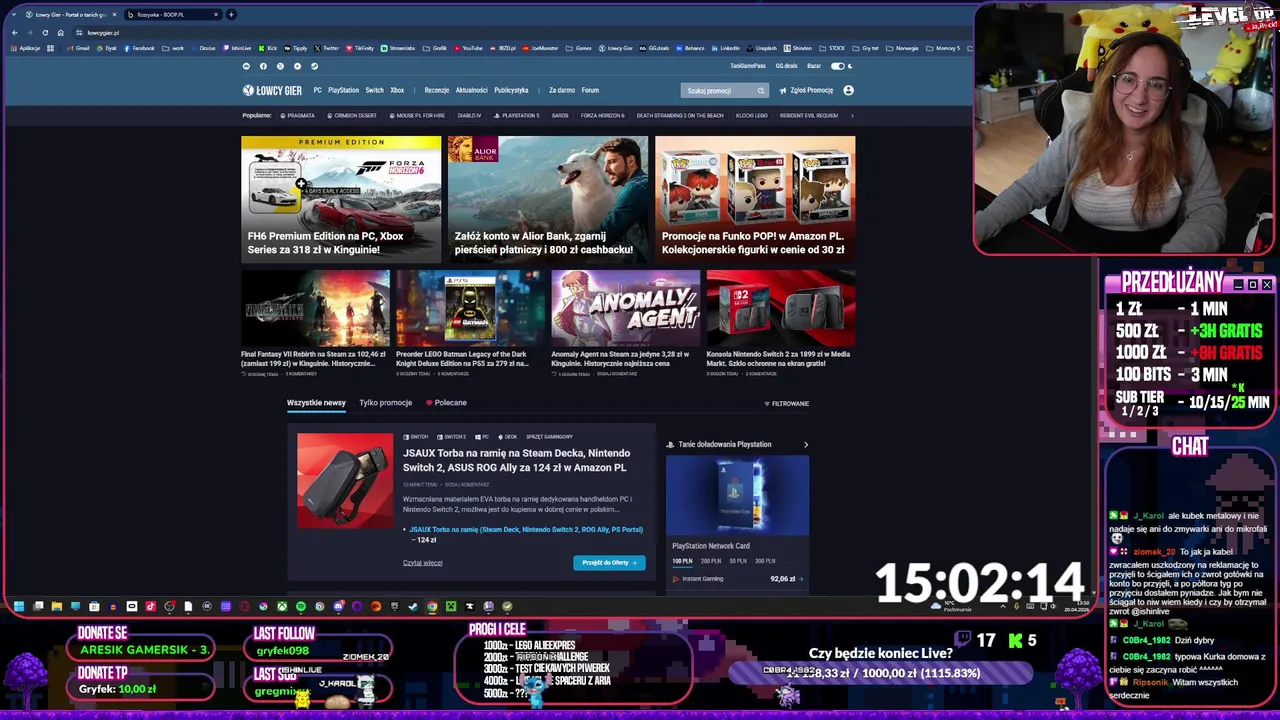Switch to Polecane tab

[446, 403]
